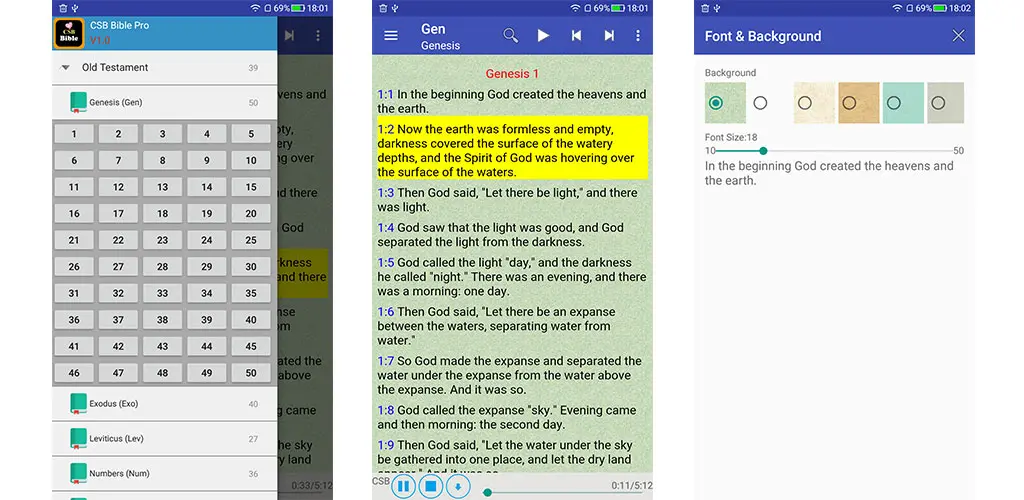This screenshot has height=500, width=1024.
Task: Tap verse 1:1 In the beginning
Action: pyautogui.click(x=512, y=101)
